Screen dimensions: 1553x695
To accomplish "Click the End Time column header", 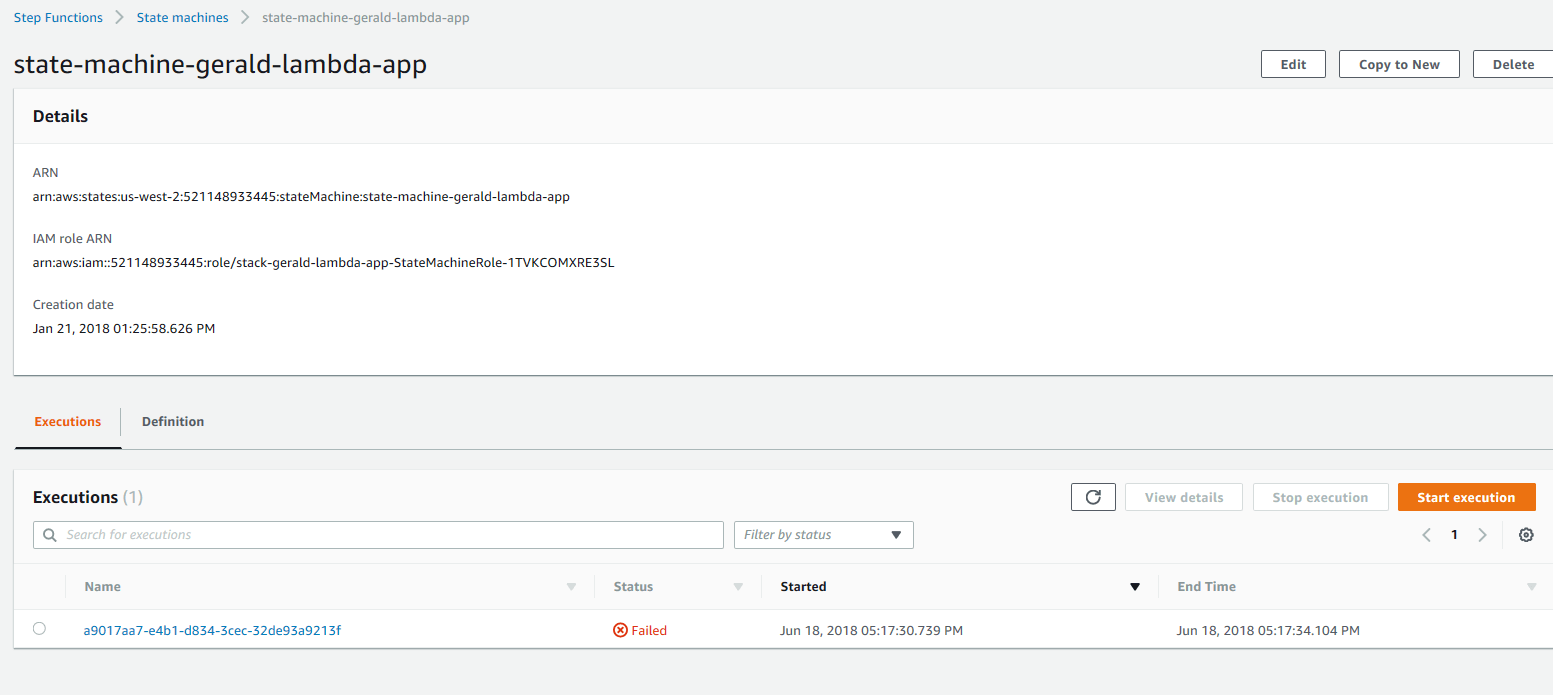I will [x=1206, y=587].
